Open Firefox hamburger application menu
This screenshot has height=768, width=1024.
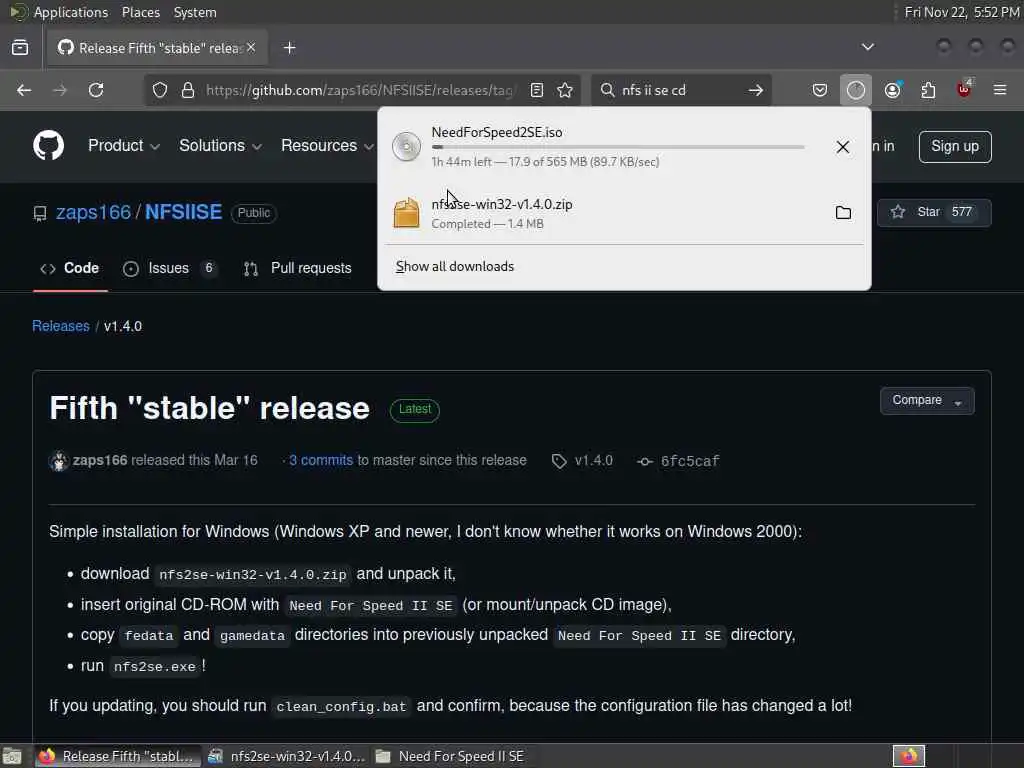(1000, 90)
